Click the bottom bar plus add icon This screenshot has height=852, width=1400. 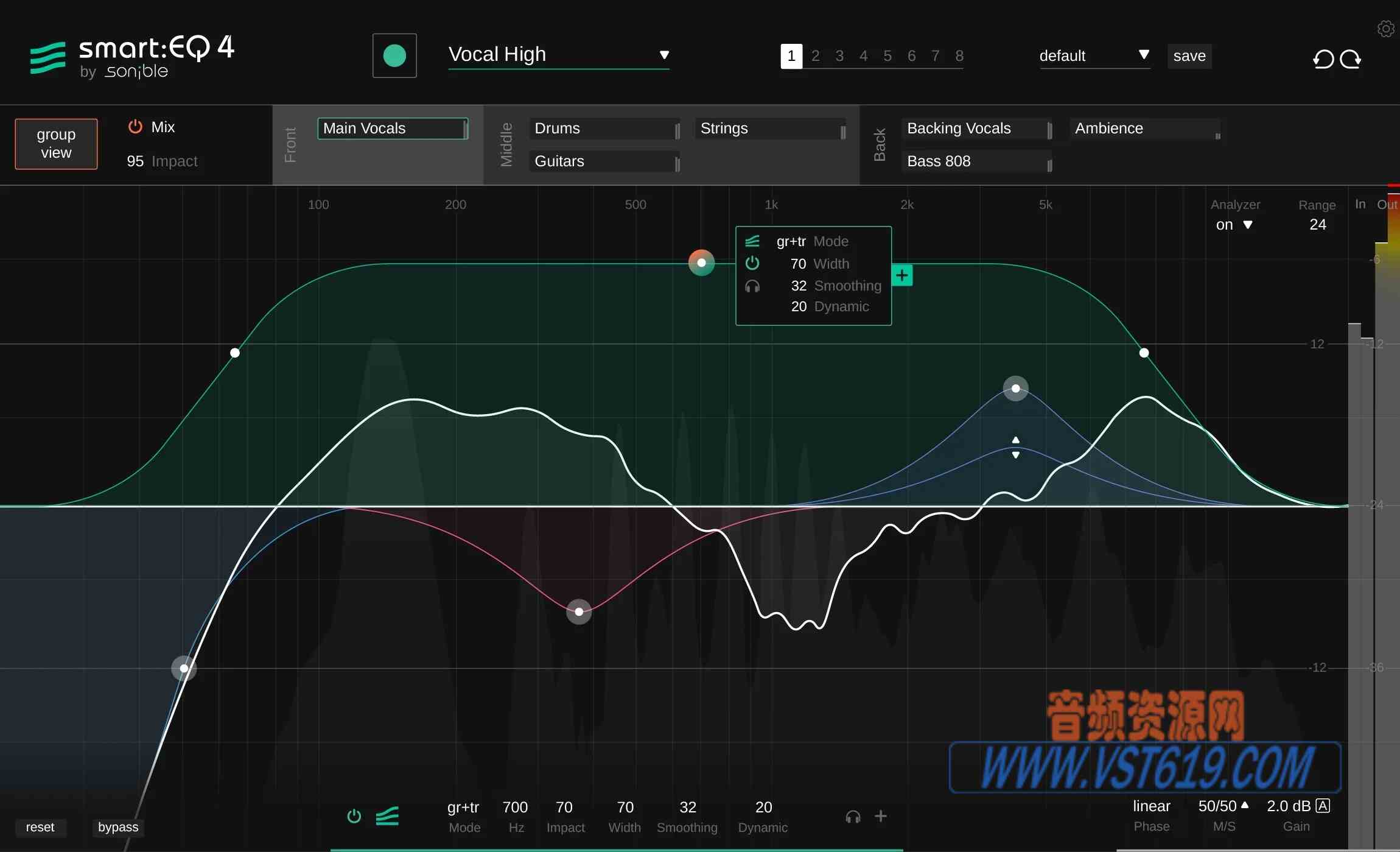pos(880,816)
